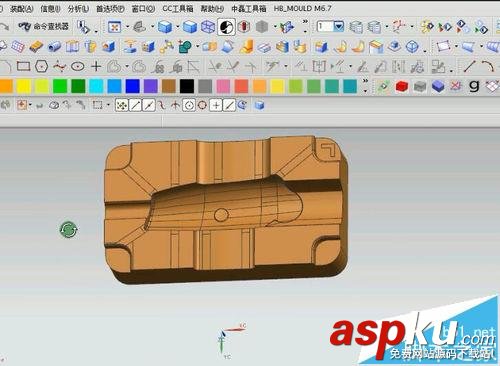Click the red cube icon
500x366 pixels.
click(x=402, y=86)
